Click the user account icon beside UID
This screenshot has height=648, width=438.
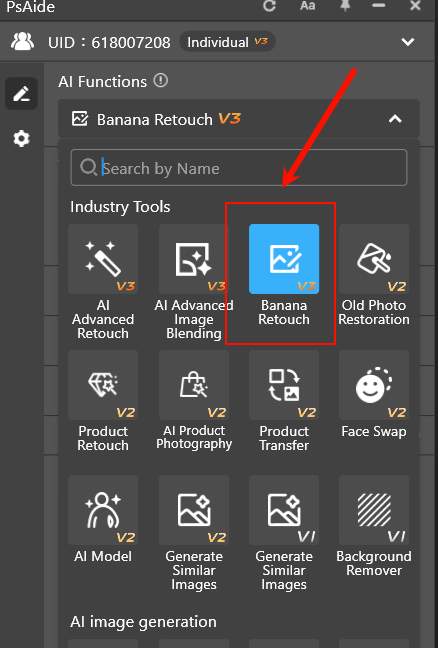(x=22, y=42)
